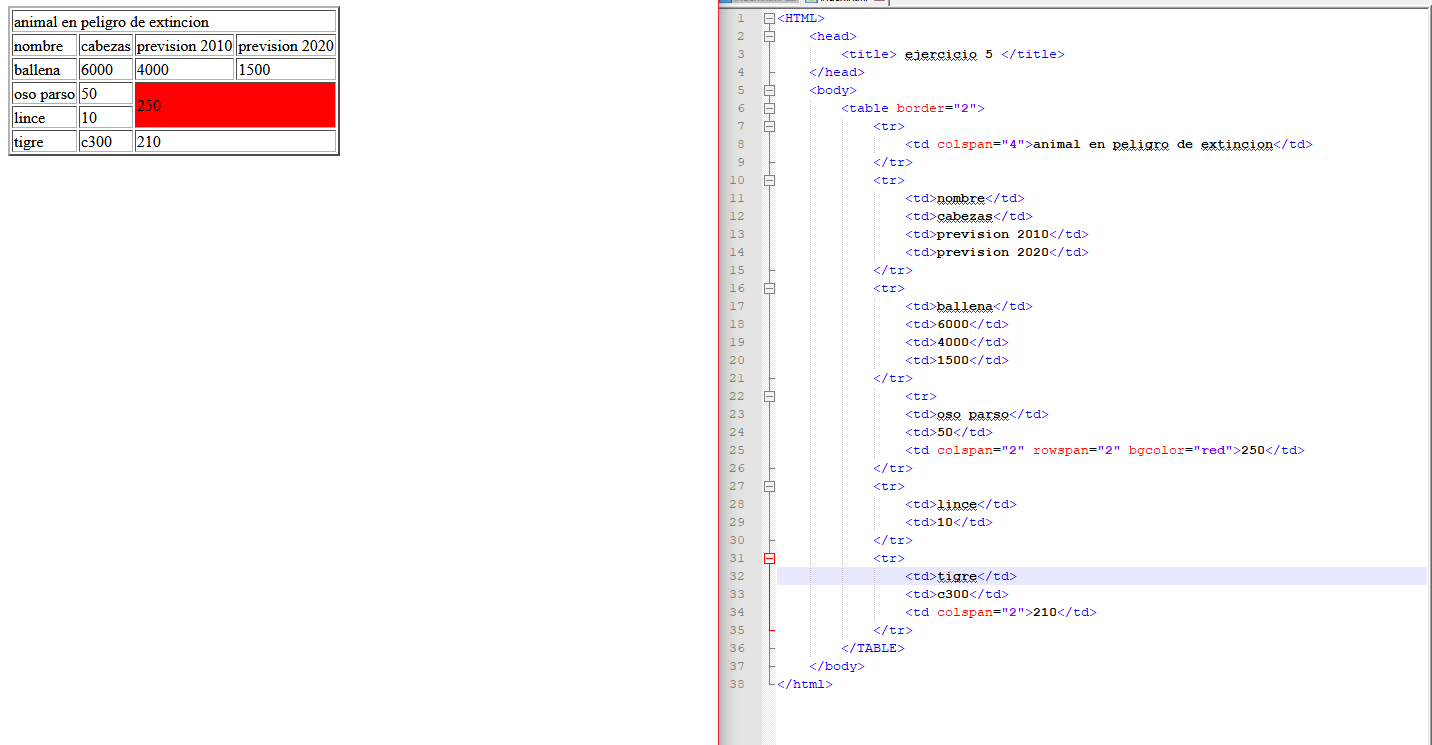Click line number 25 in the editor margin
Screen dimensions: 1432x745
(x=737, y=450)
